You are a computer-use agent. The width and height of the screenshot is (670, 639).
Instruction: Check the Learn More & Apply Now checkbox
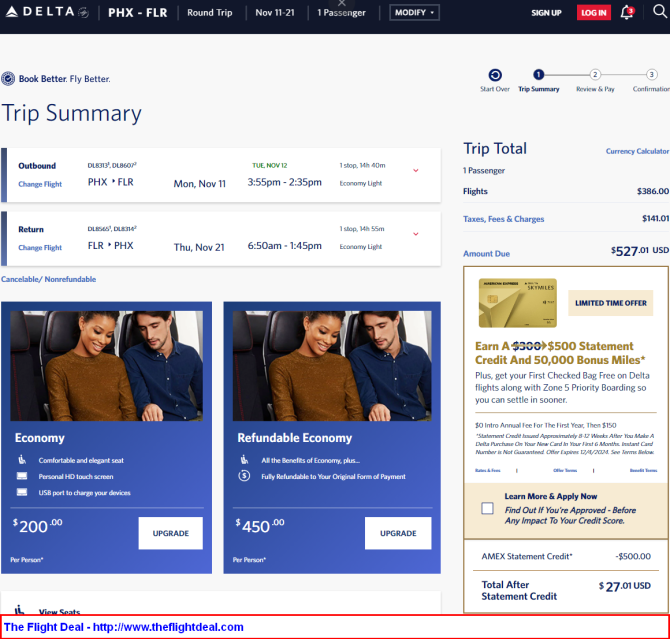click(487, 508)
